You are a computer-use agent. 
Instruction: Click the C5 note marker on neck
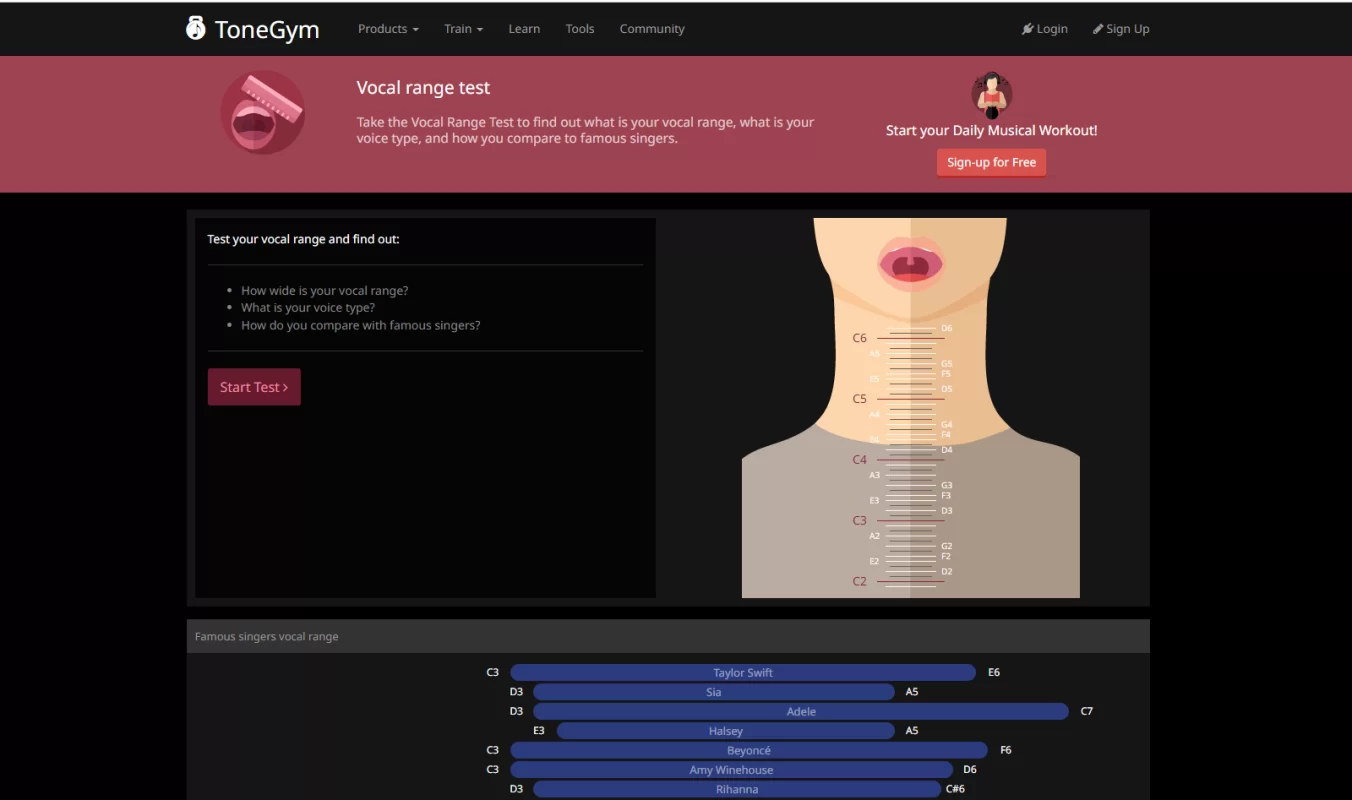click(860, 399)
